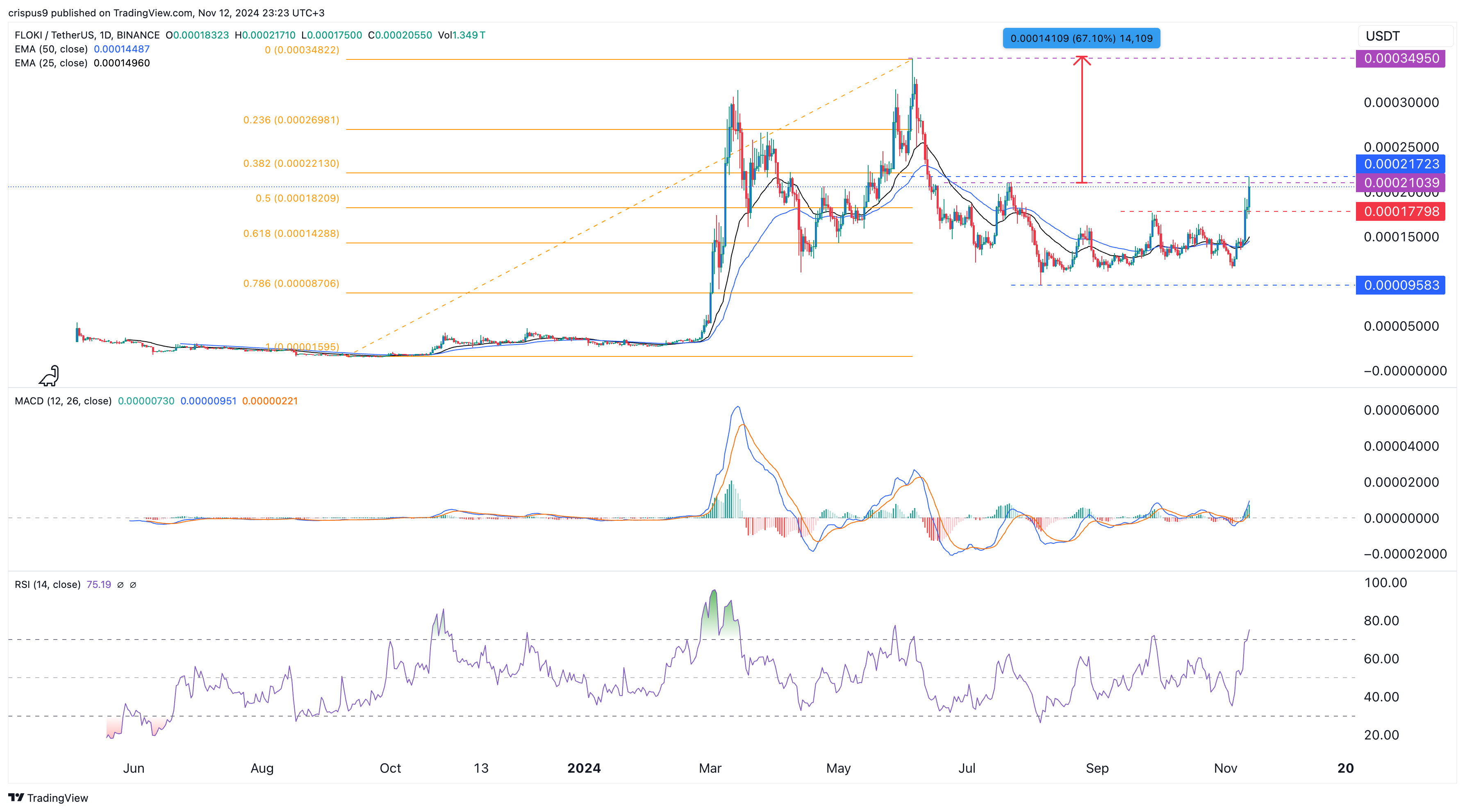The height and width of the screenshot is (812, 1465).
Task: Select the 0 (0.00034822) Fibonacci label
Action: [302, 50]
